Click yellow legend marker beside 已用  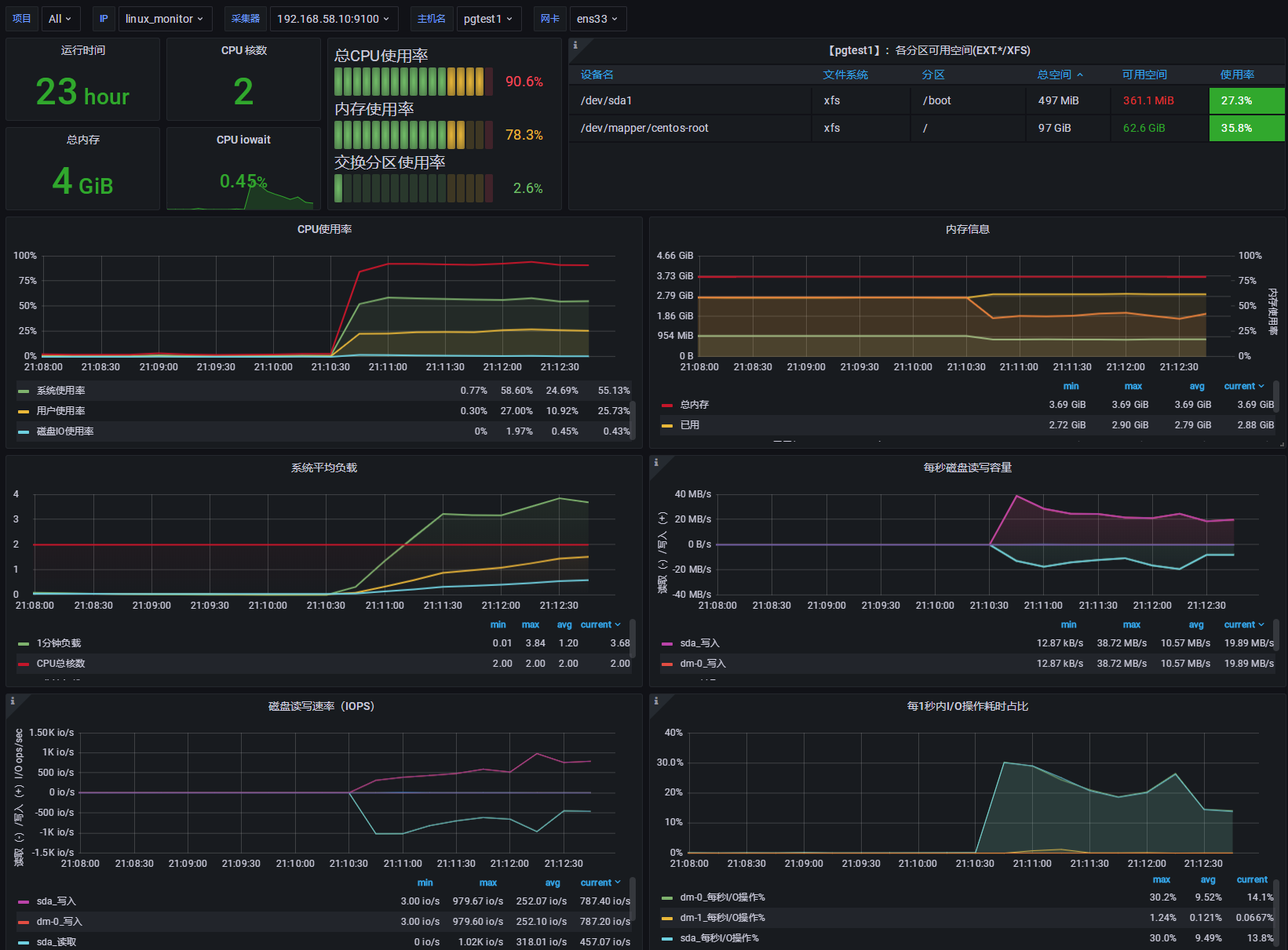pyautogui.click(x=668, y=424)
